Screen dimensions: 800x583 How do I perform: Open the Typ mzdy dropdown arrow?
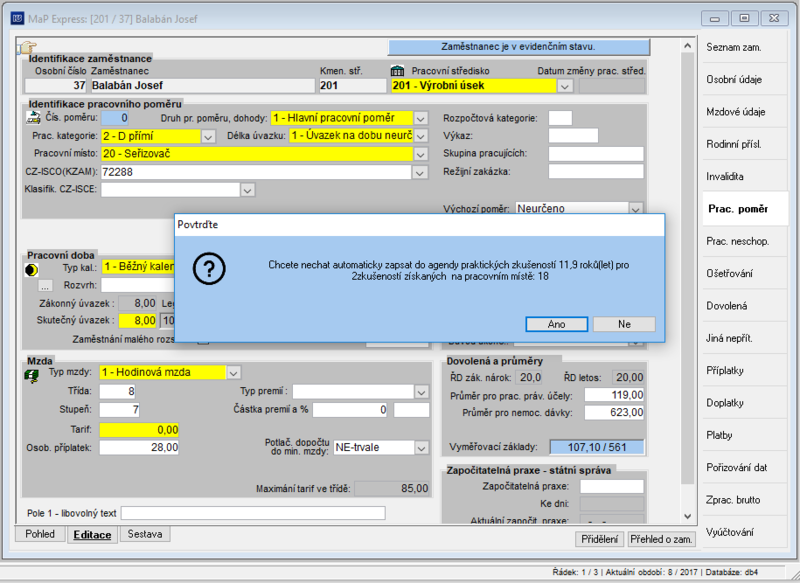233,373
